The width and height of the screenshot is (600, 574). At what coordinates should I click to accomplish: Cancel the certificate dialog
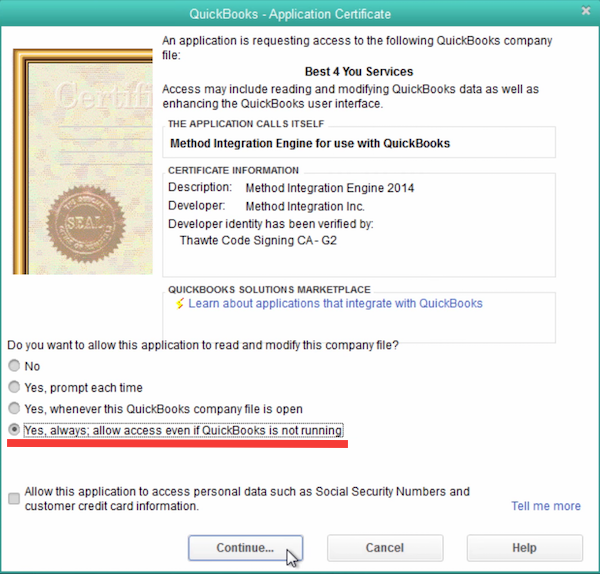point(385,548)
